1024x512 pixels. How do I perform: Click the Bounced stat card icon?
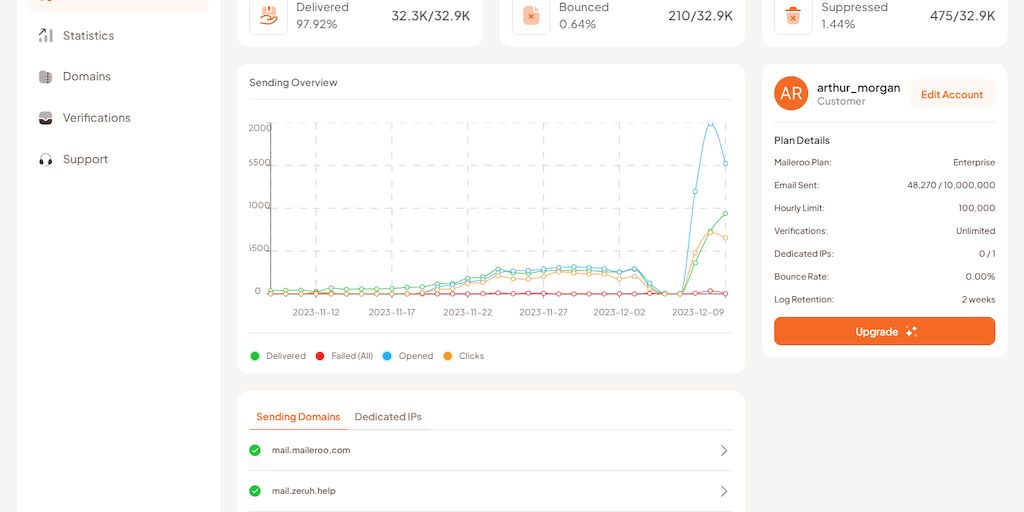(531, 15)
